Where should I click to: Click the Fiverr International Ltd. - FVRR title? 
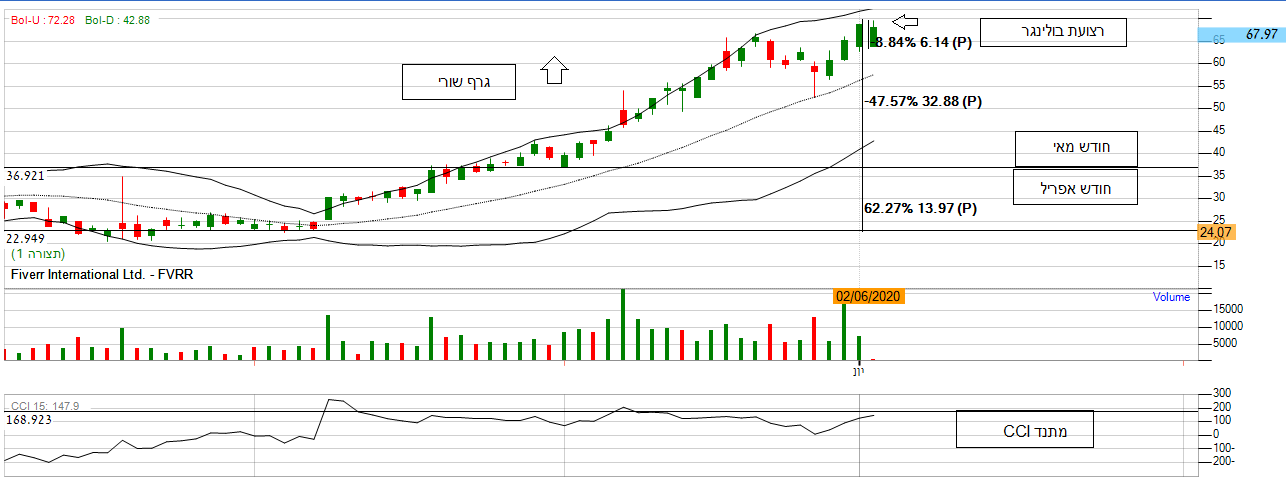102,273
